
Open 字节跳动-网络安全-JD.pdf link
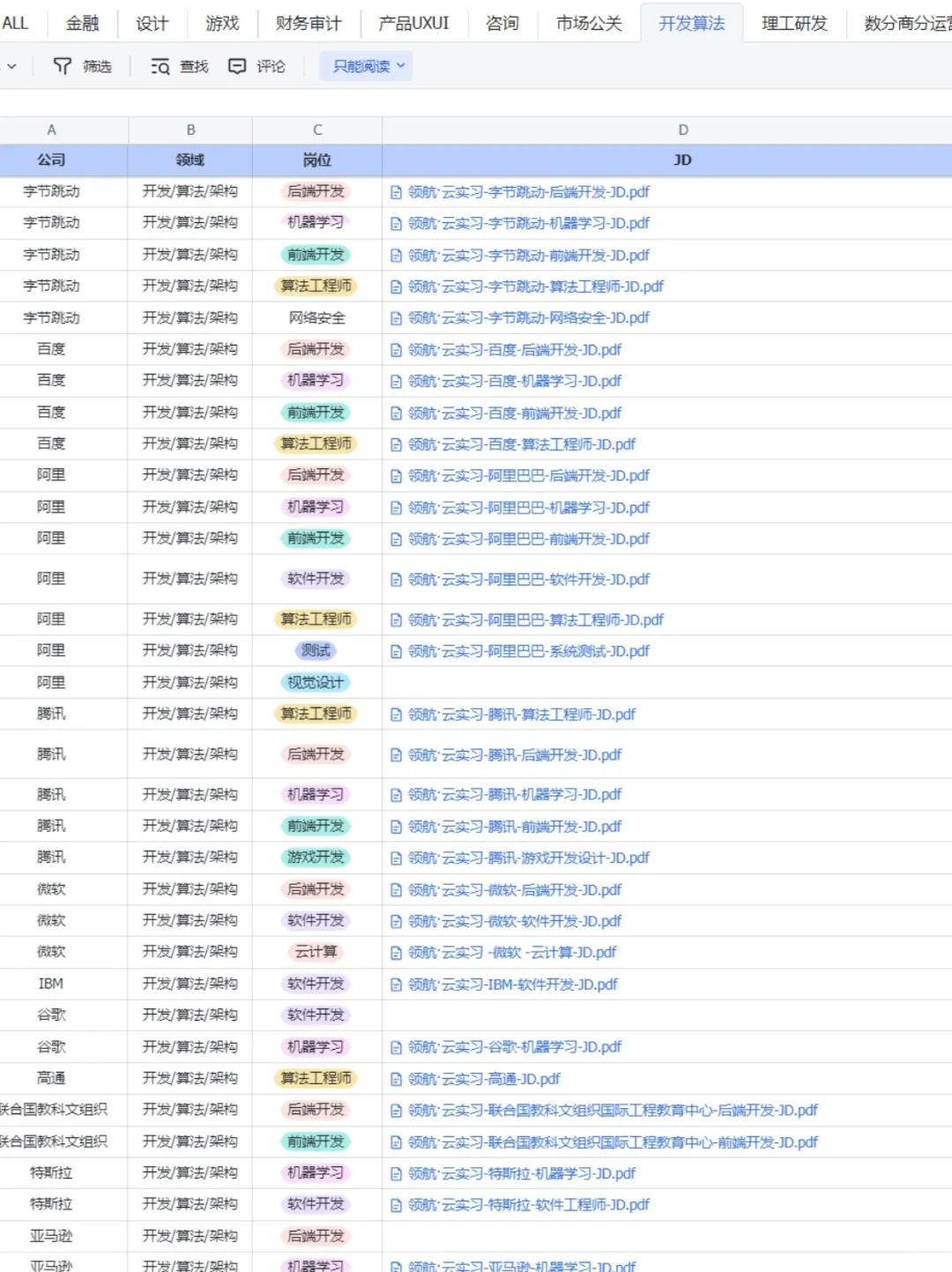pos(528,317)
